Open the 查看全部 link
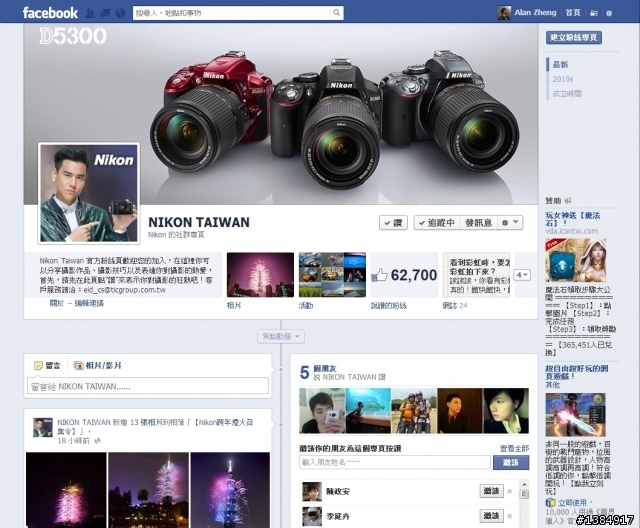Image resolution: width=640 pixels, height=528 pixels. 514,448
